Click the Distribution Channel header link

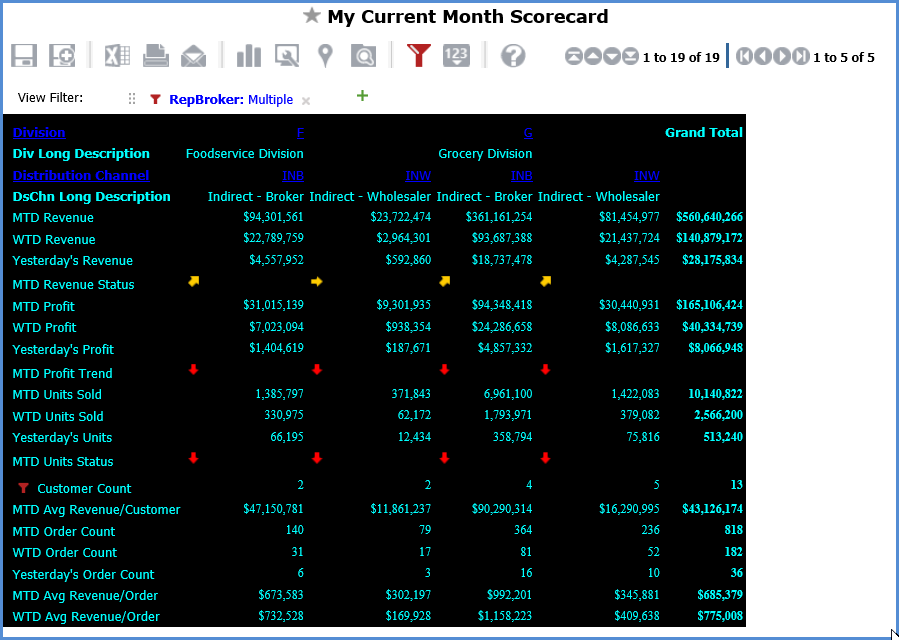(x=81, y=176)
